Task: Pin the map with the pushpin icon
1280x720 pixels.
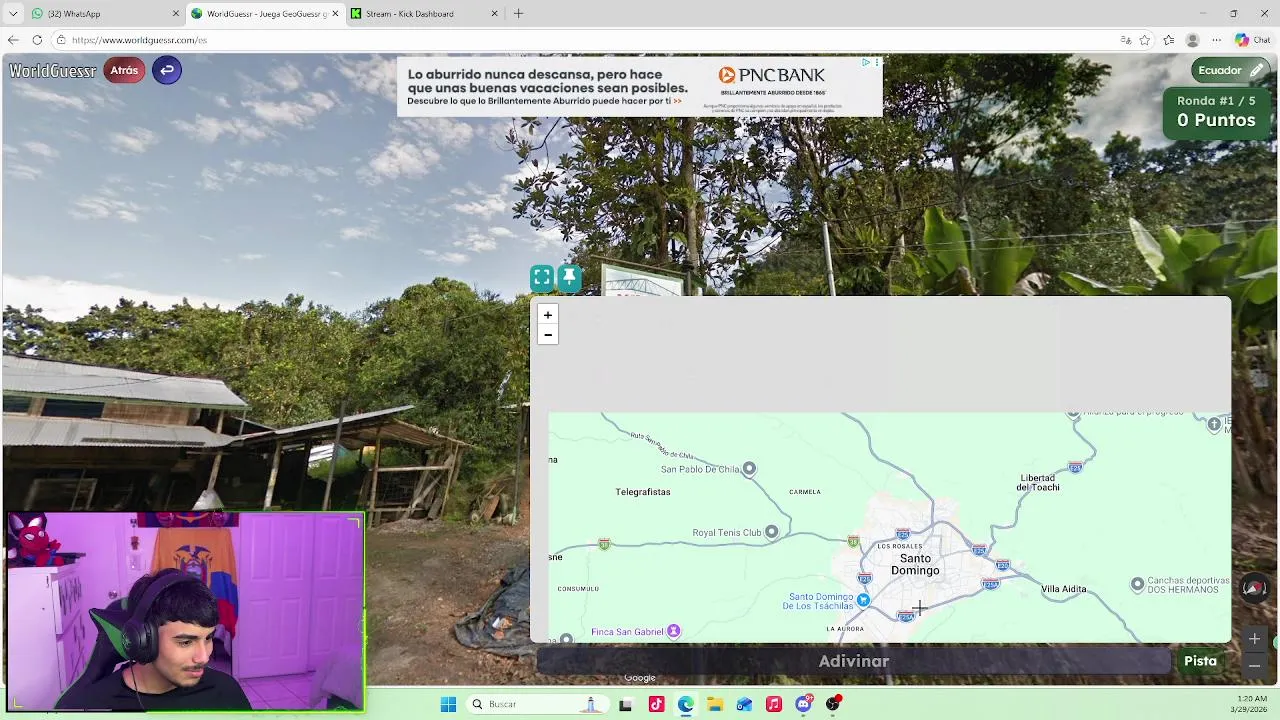Action: (568, 277)
